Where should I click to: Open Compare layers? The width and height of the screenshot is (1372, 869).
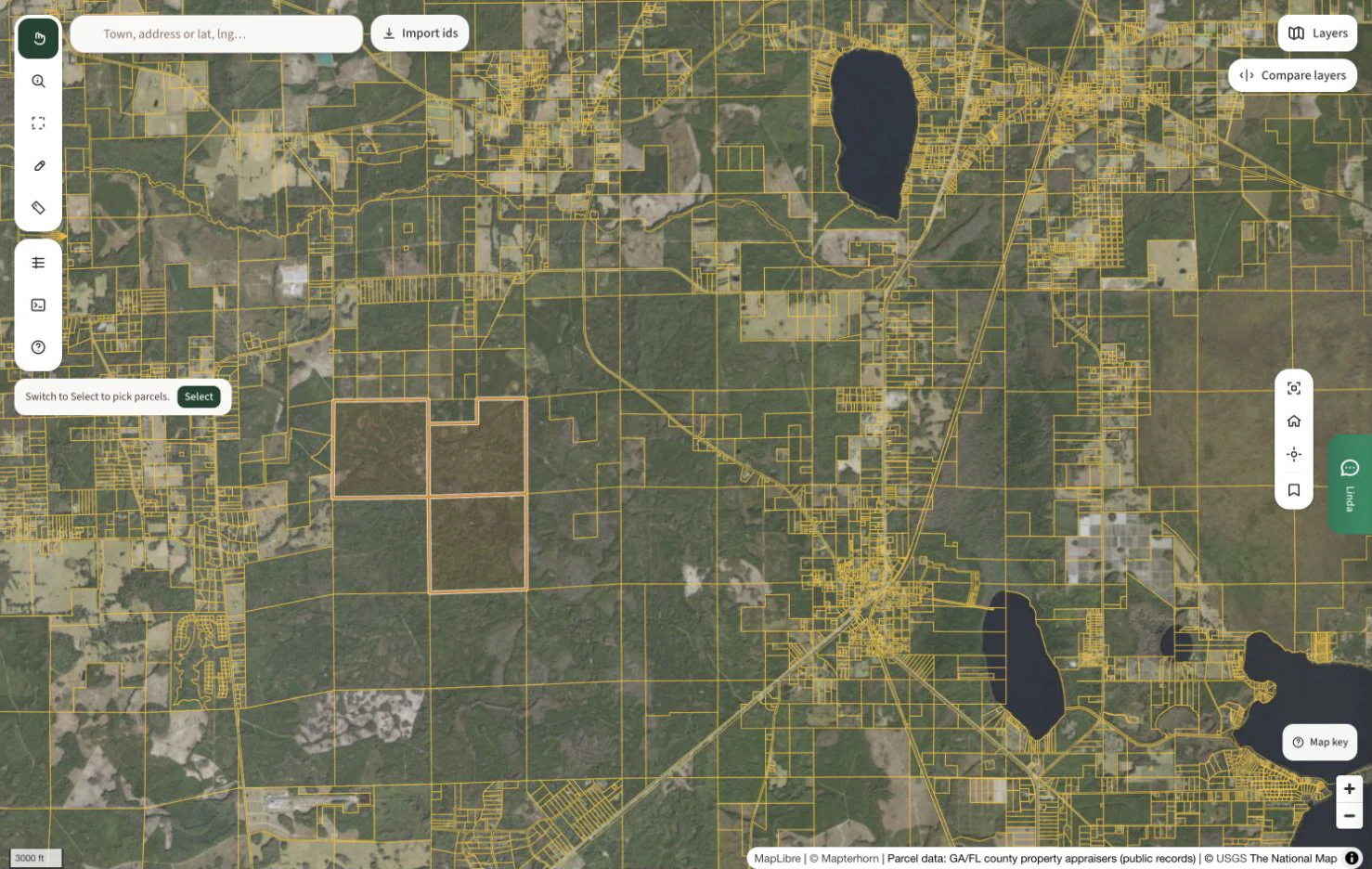click(x=1292, y=75)
